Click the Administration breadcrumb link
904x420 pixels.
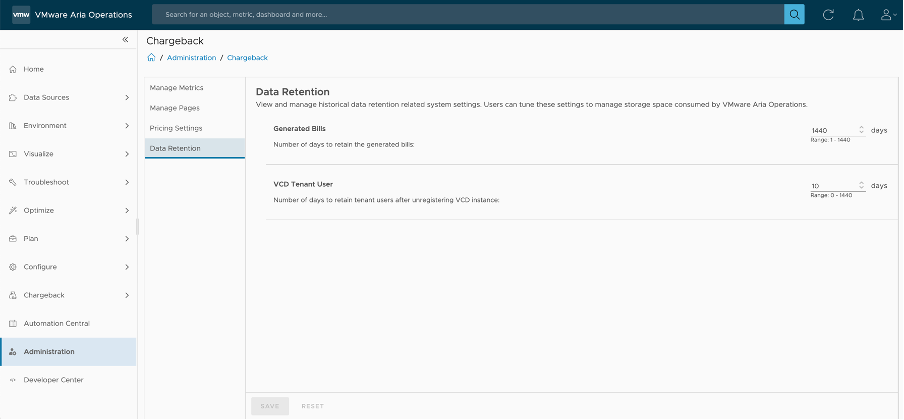coord(191,58)
